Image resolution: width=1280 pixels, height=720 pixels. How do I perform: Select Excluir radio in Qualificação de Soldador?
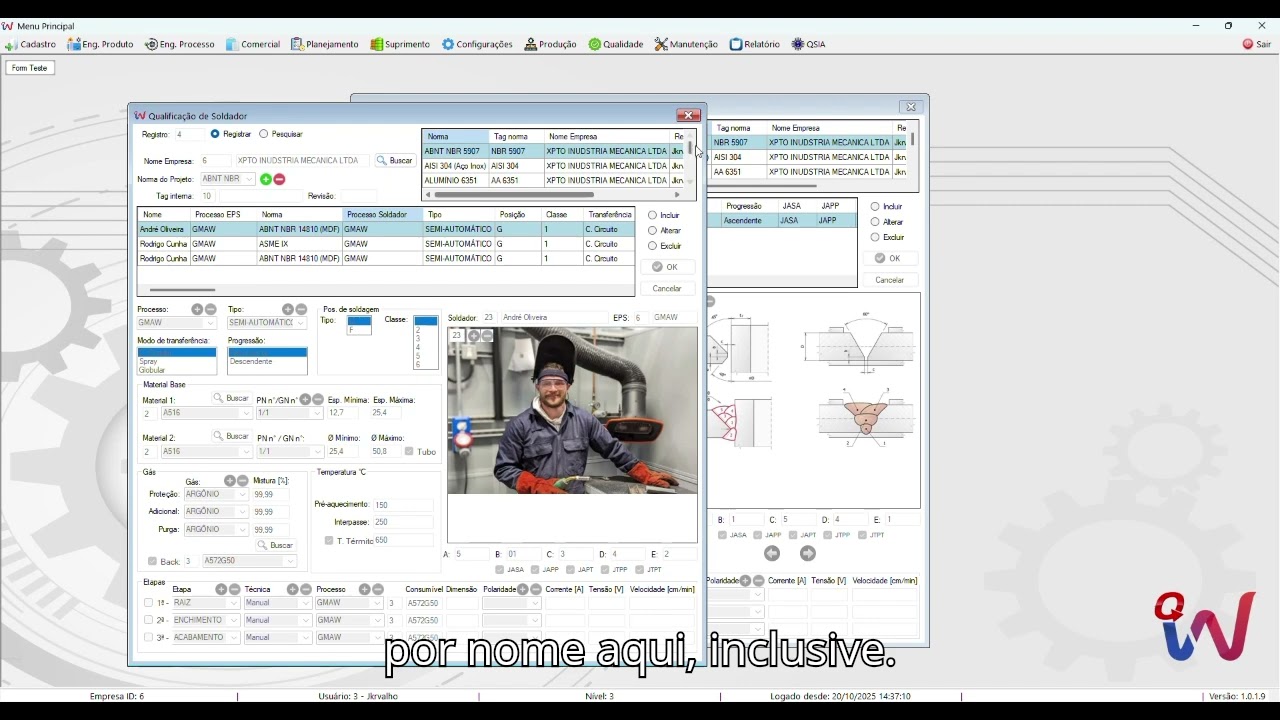click(653, 246)
